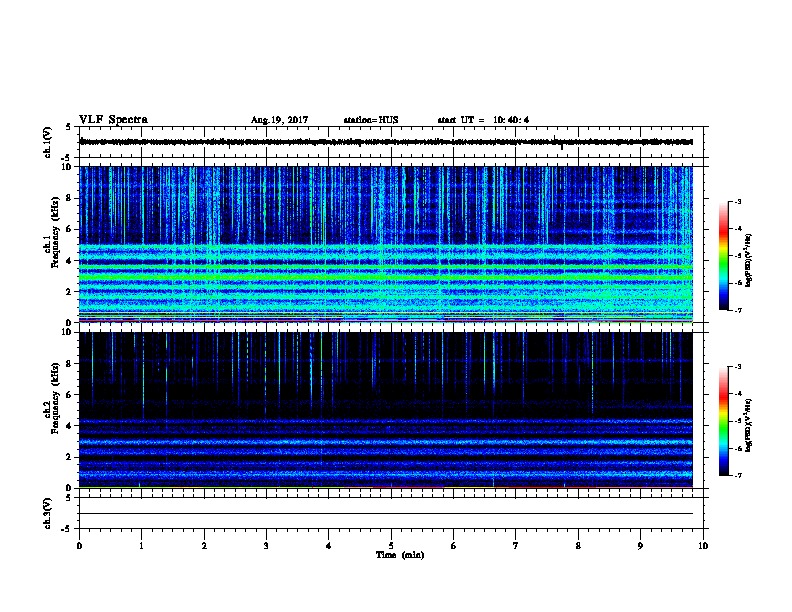Click '-3' label on ch.1 color scale
792x612 pixels.
737,201
